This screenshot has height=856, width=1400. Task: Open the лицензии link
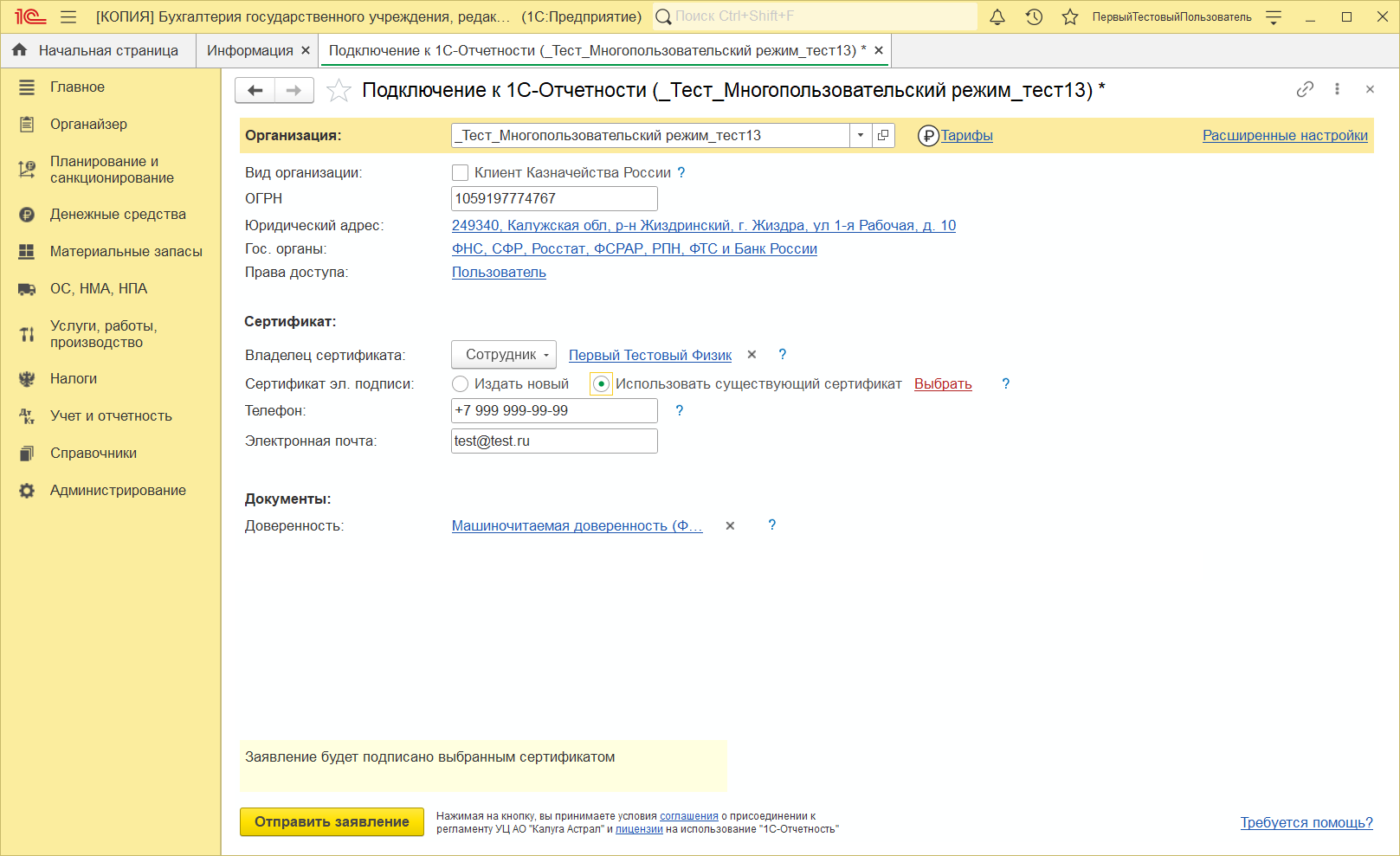click(639, 828)
